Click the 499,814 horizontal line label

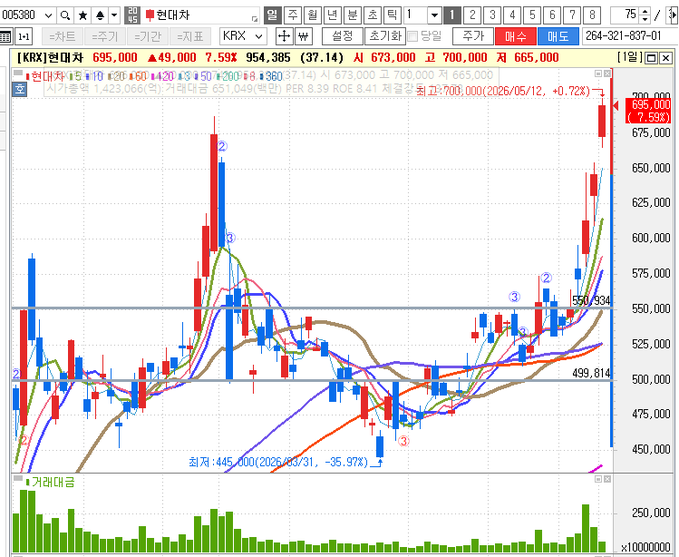pyautogui.click(x=591, y=373)
